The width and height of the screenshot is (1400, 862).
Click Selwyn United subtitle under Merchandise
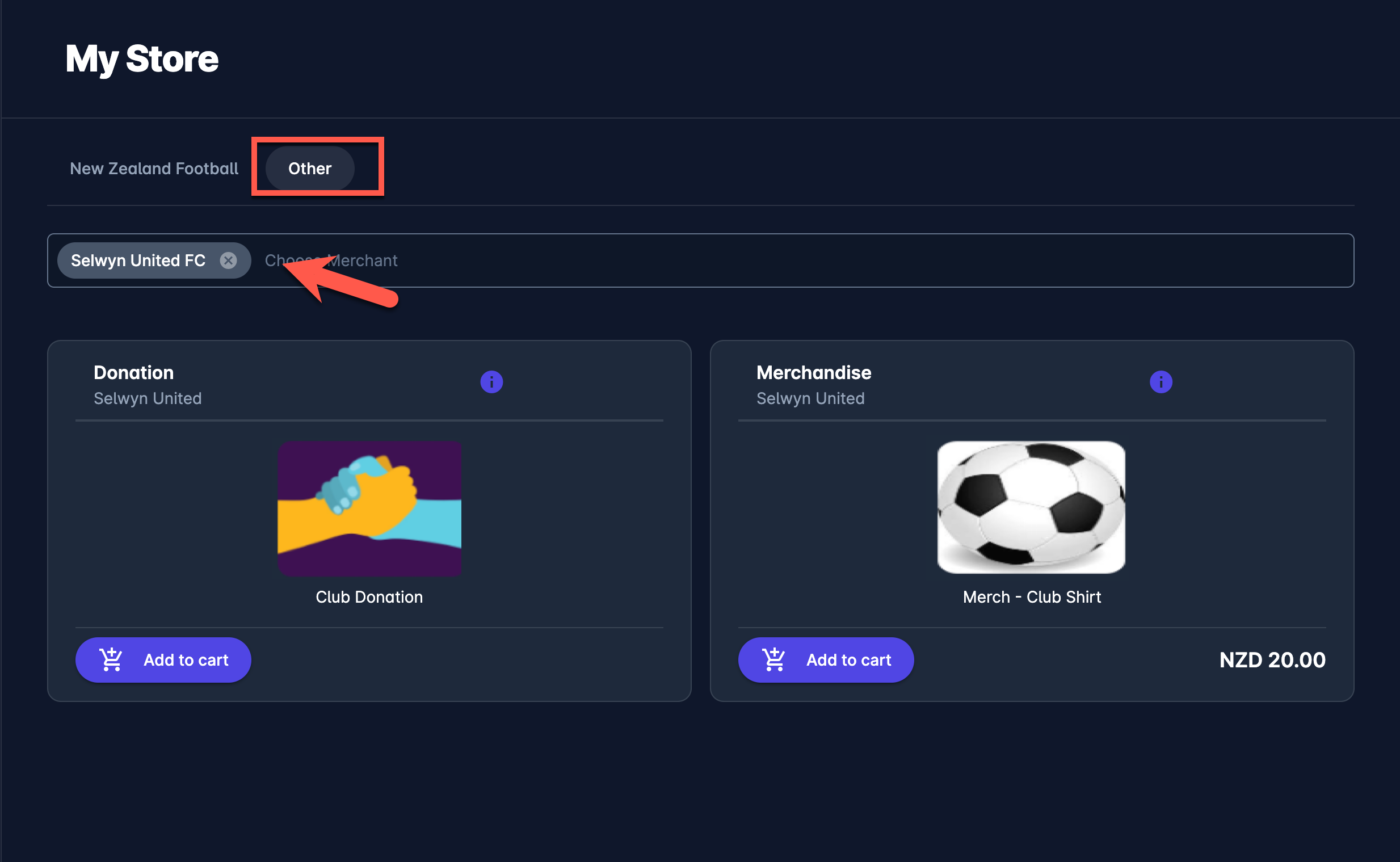pos(810,398)
